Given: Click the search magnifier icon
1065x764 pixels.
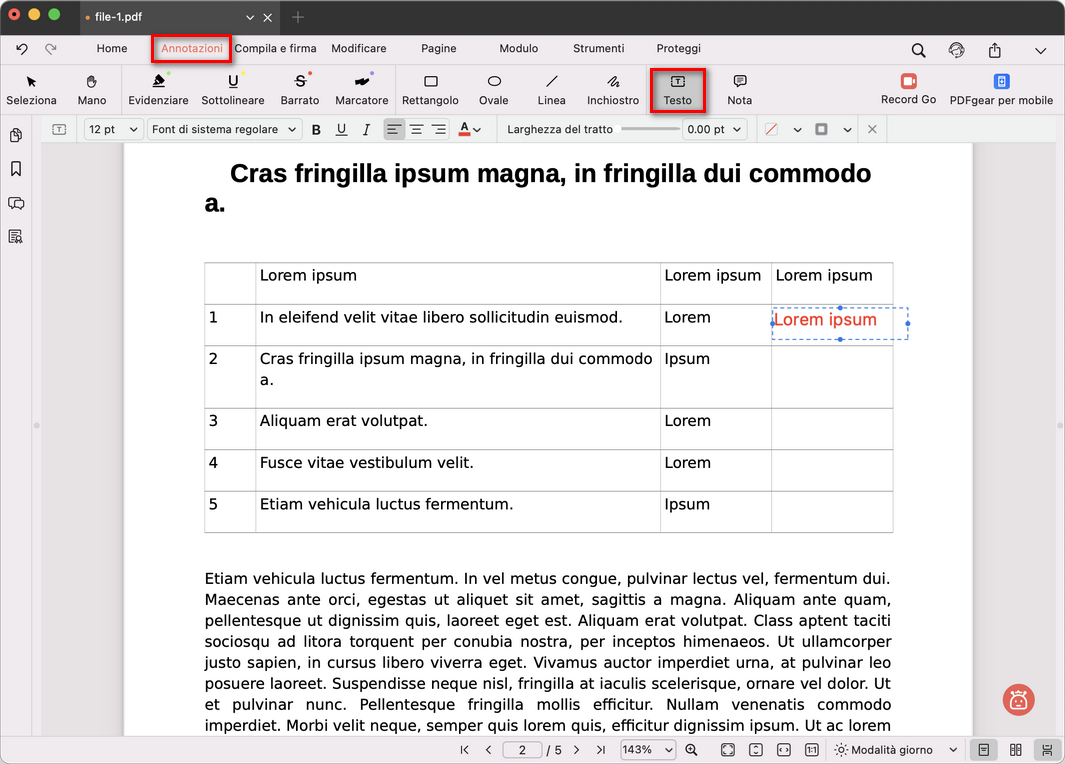Looking at the screenshot, I should (x=918, y=49).
